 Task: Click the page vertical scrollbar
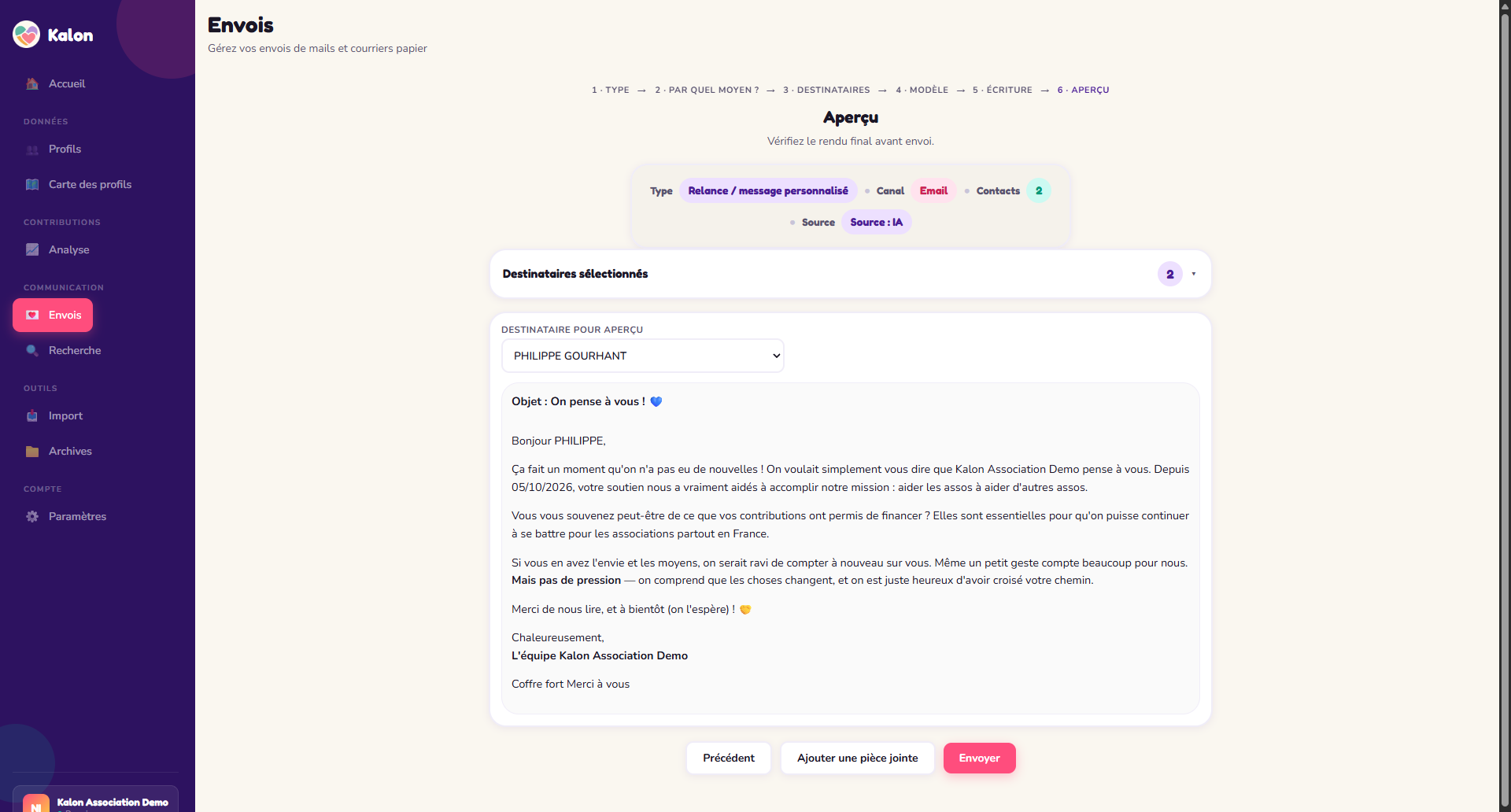(x=1505, y=406)
